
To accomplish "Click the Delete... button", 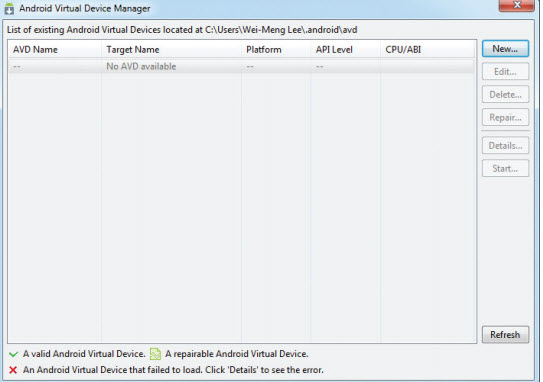I will [x=505, y=95].
